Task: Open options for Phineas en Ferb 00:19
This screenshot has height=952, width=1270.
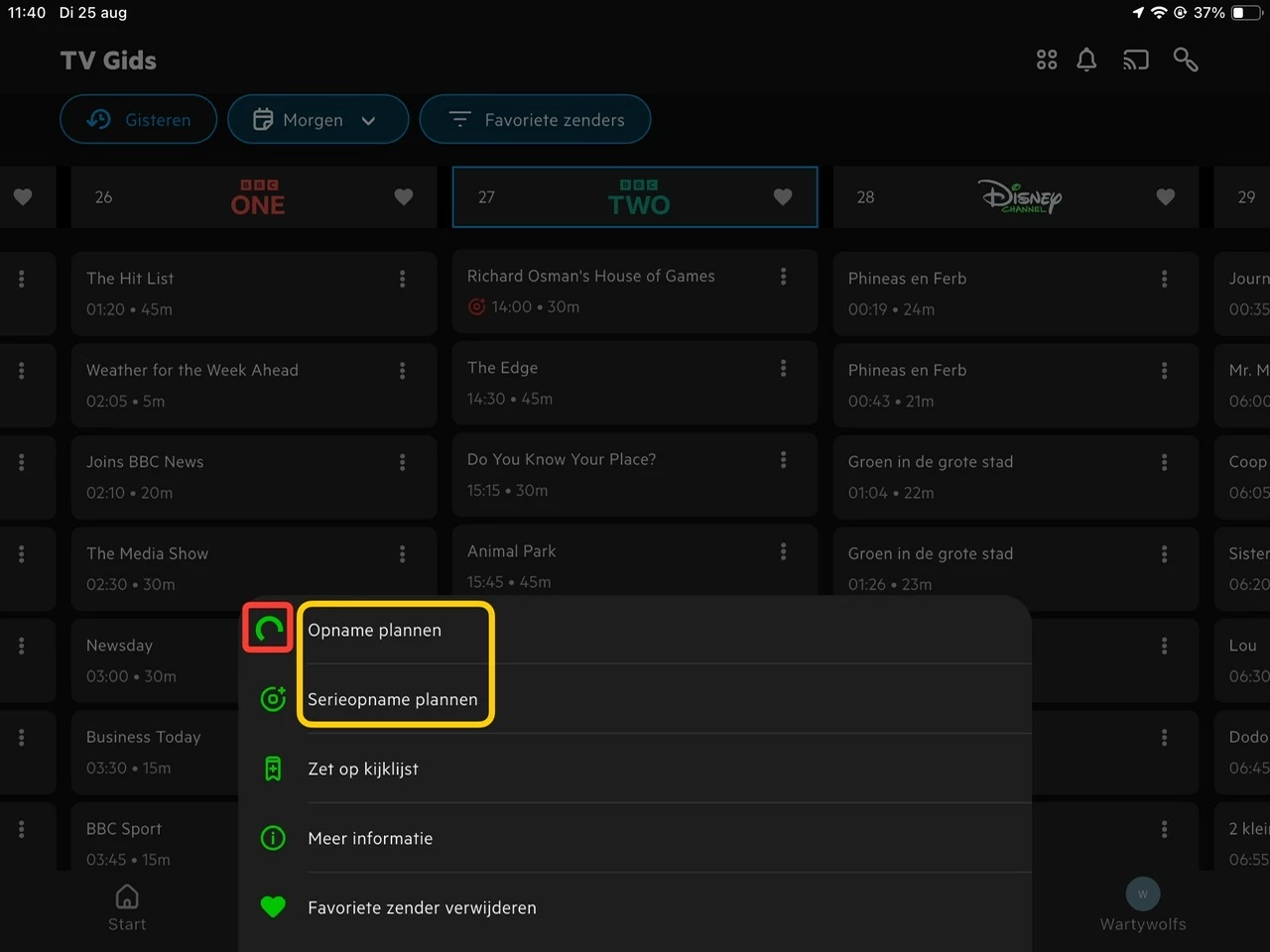Action: 1164,279
